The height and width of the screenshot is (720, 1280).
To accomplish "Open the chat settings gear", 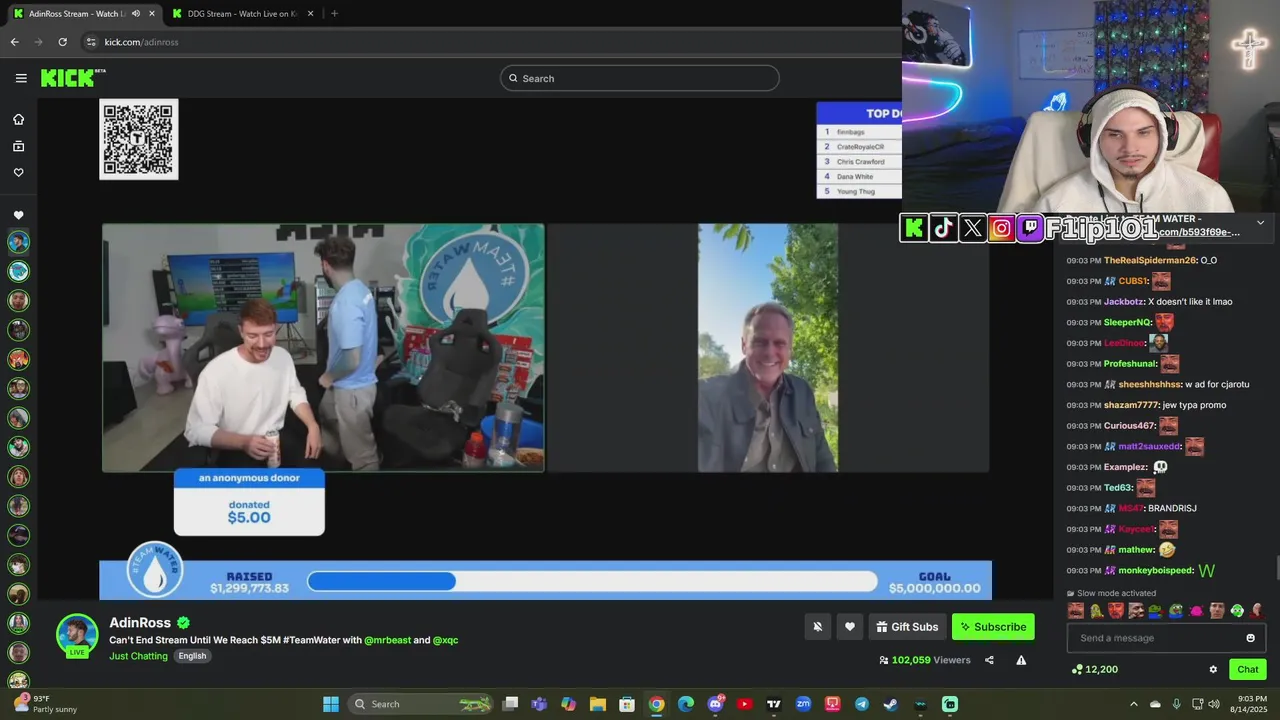I will point(1213,669).
